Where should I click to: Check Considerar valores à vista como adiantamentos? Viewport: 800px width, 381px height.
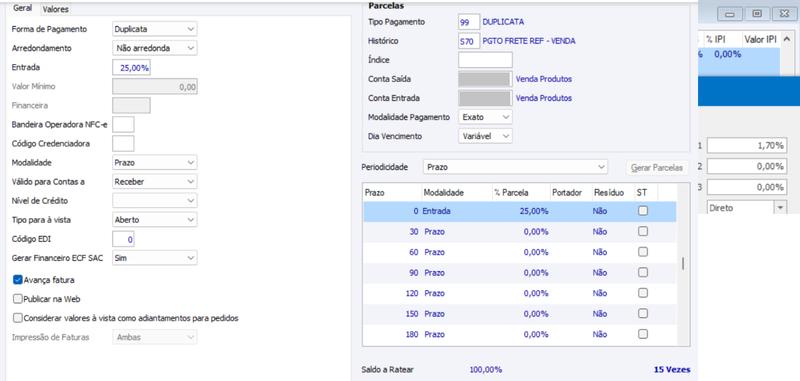tap(18, 318)
